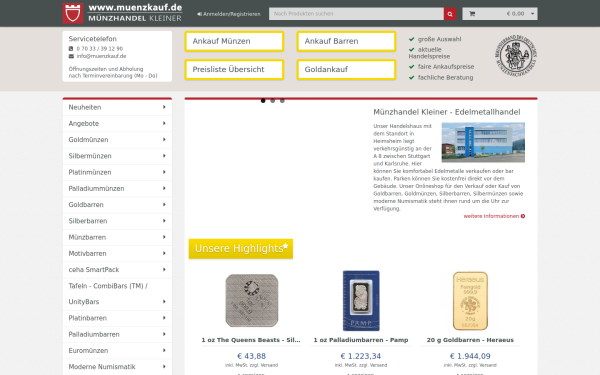
Task: Follow the weitere Informationen link
Action: [x=491, y=216]
